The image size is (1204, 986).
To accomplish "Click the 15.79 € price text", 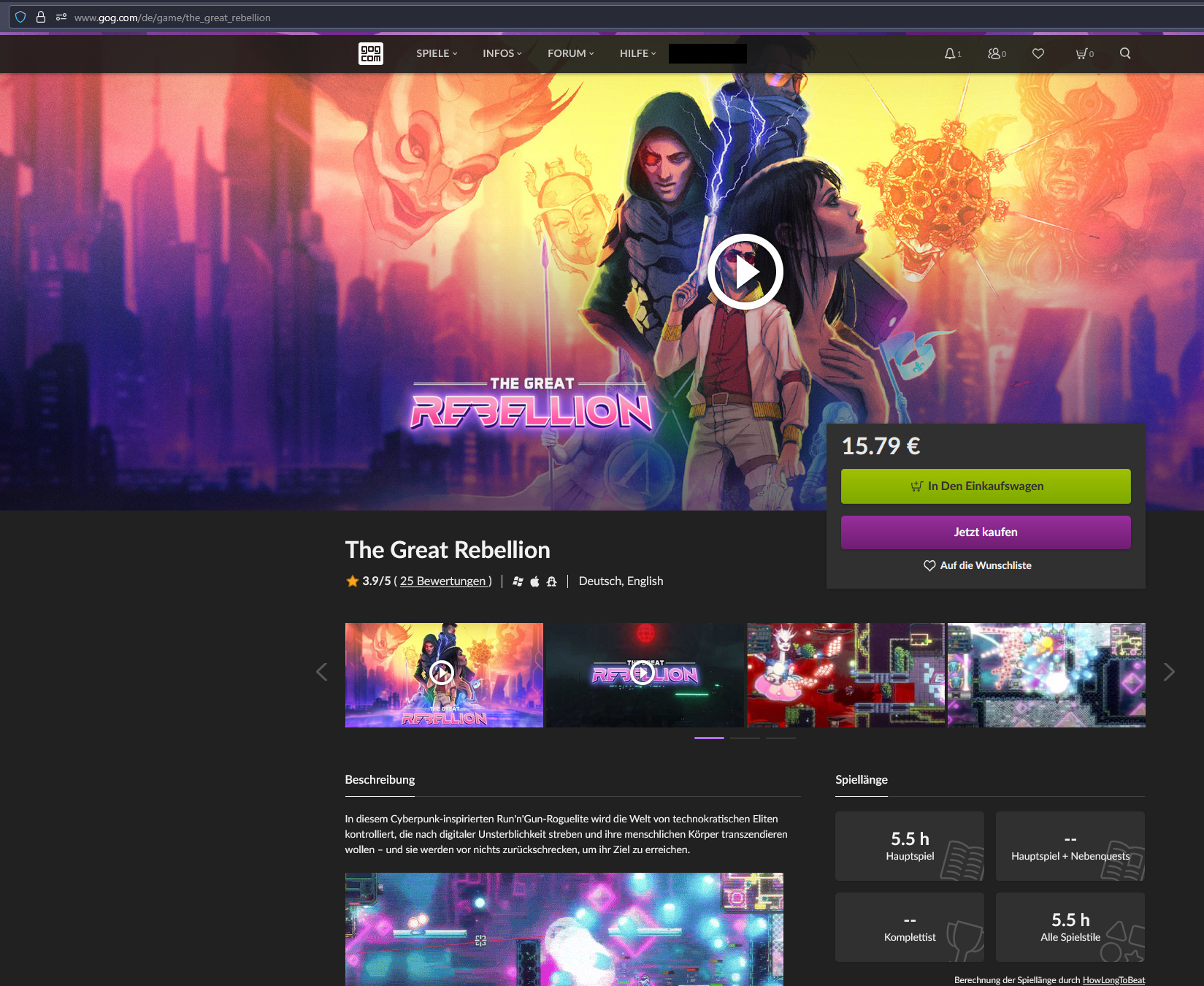I will coord(881,446).
